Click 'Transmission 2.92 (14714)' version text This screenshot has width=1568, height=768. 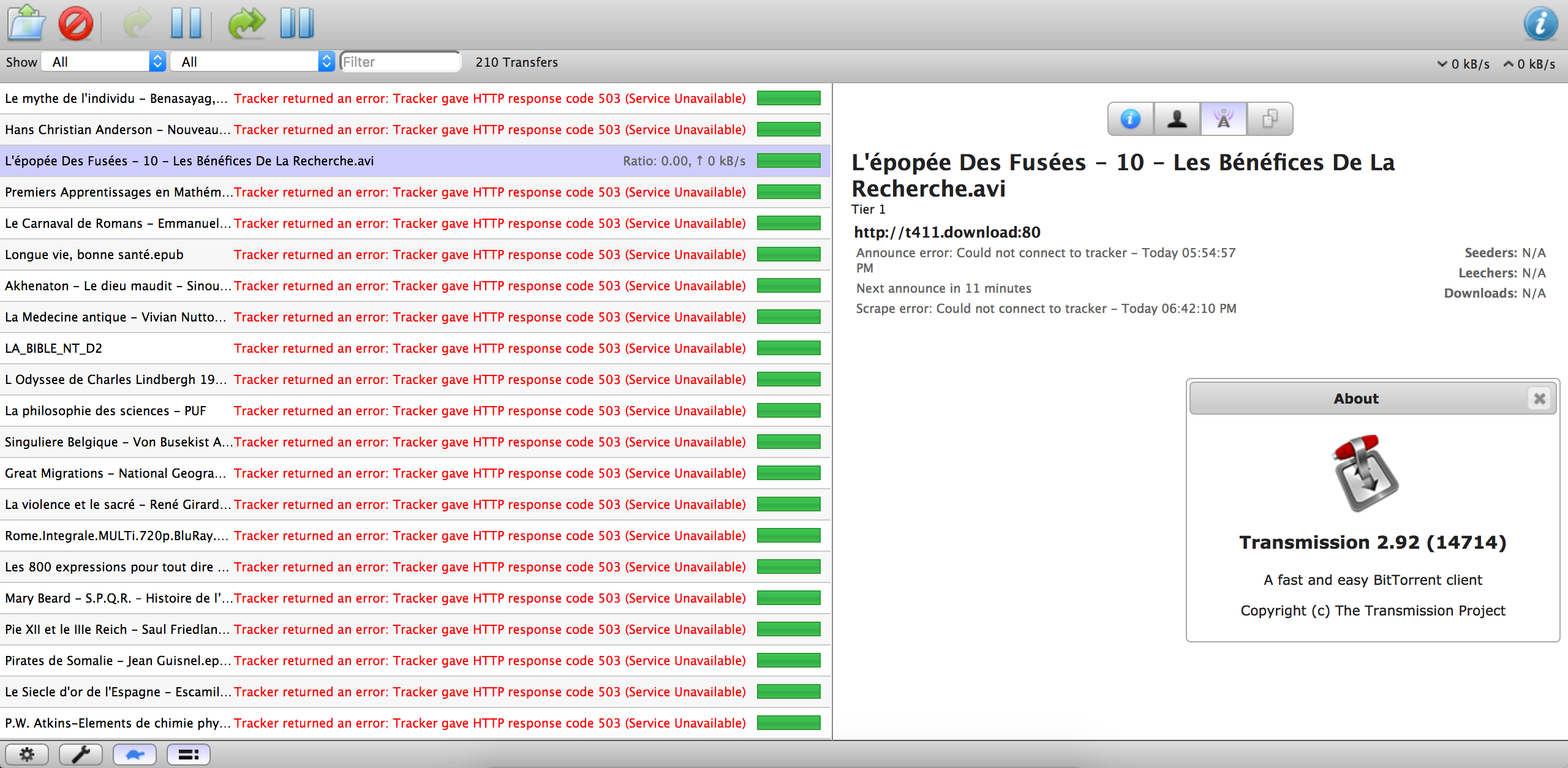click(1373, 543)
